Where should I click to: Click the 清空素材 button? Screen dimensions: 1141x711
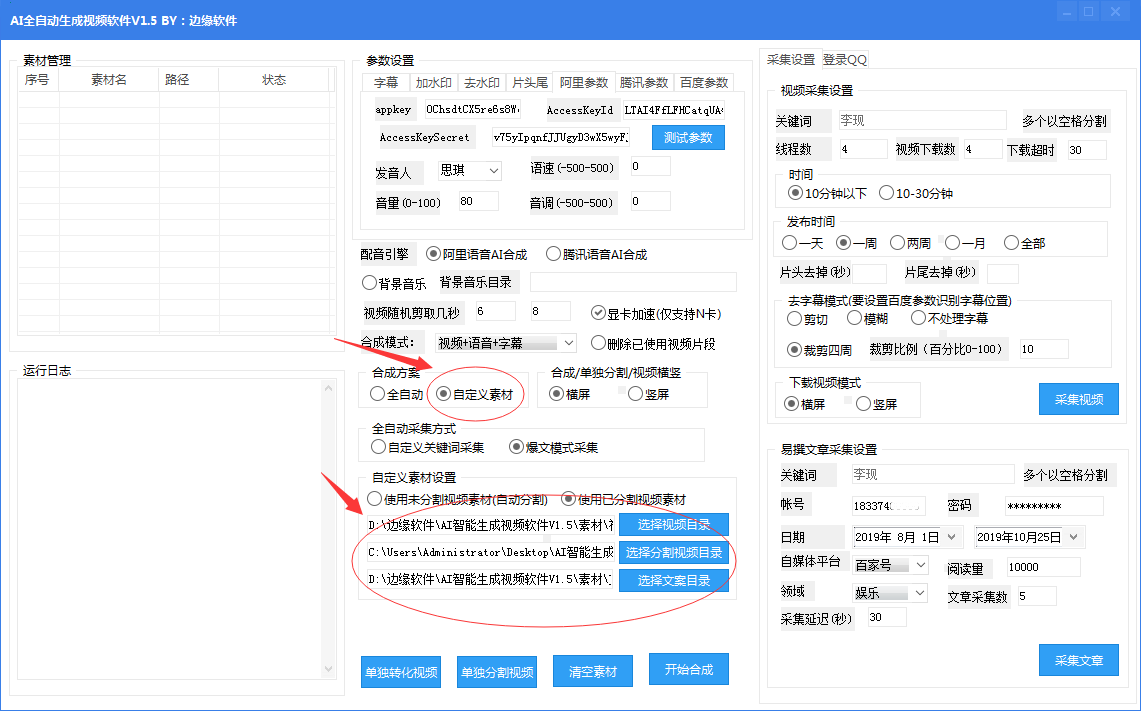592,671
